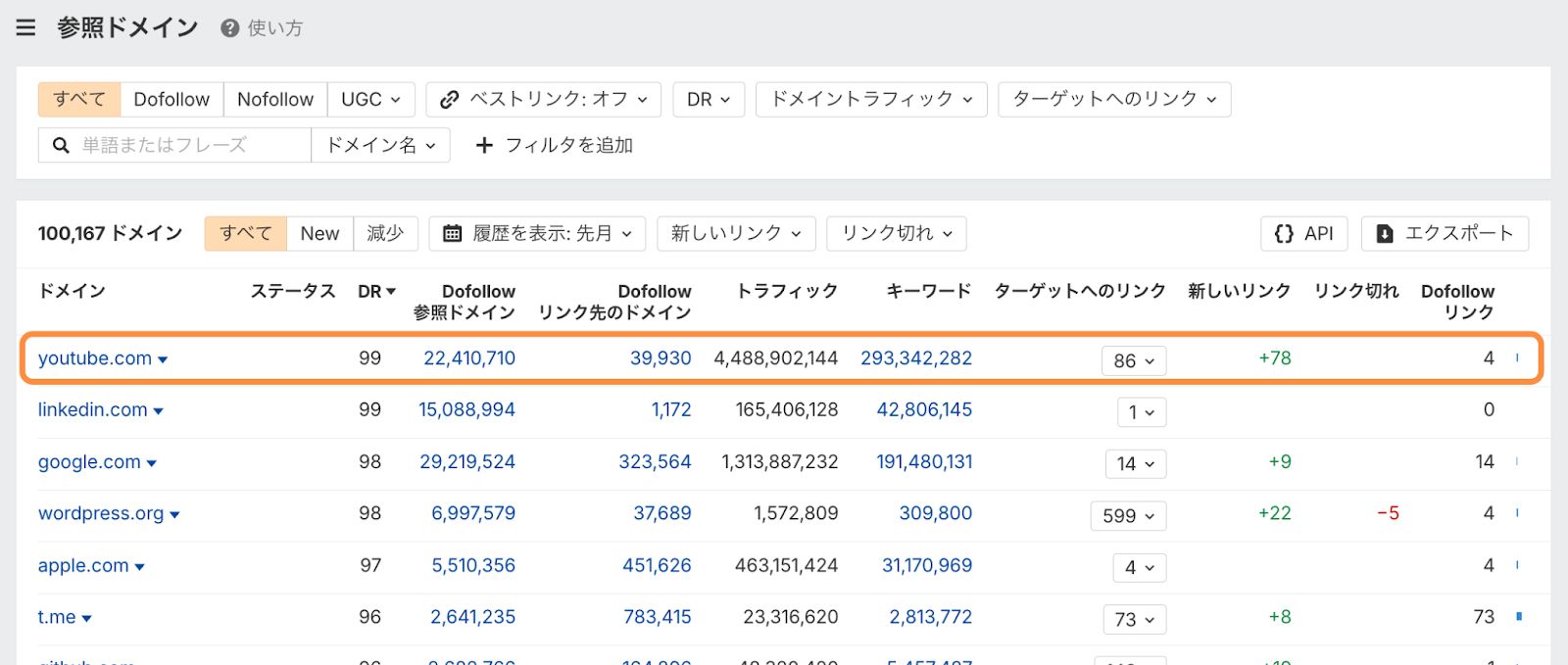Click apple.com keywords value 31,170,969
Viewport: 1568px width, 665px height.
[x=927, y=565]
